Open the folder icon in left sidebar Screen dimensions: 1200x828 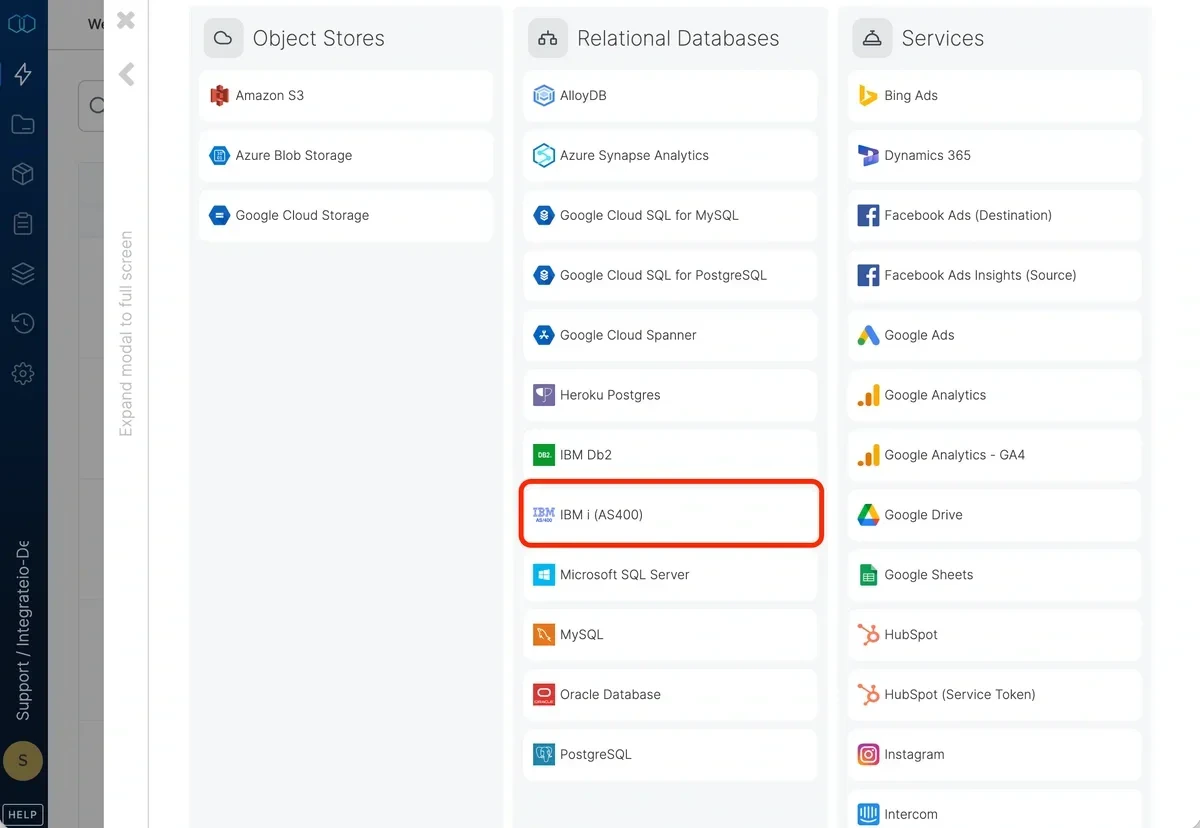tap(23, 125)
